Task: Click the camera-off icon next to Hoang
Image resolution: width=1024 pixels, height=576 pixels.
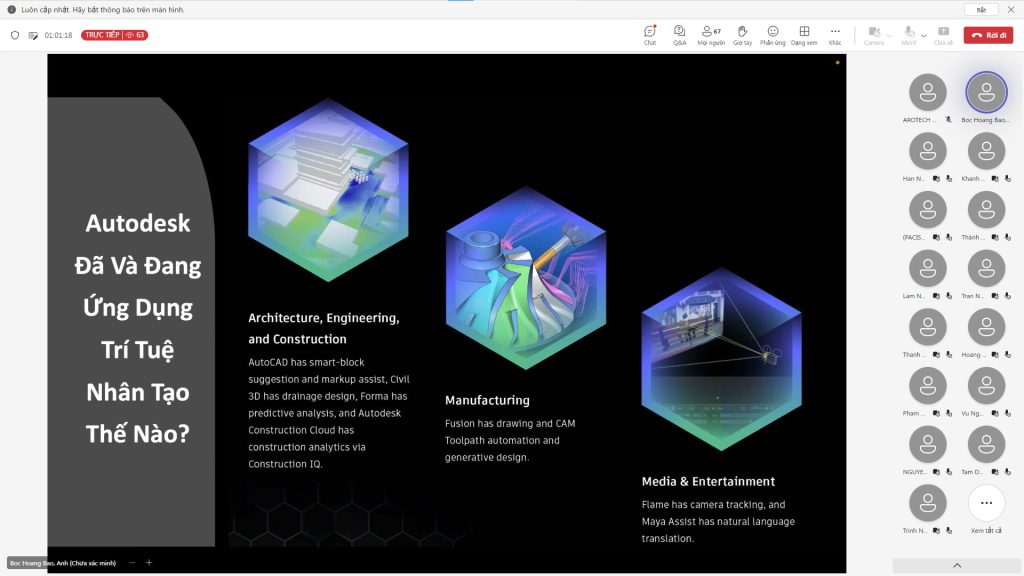Action: click(x=995, y=355)
